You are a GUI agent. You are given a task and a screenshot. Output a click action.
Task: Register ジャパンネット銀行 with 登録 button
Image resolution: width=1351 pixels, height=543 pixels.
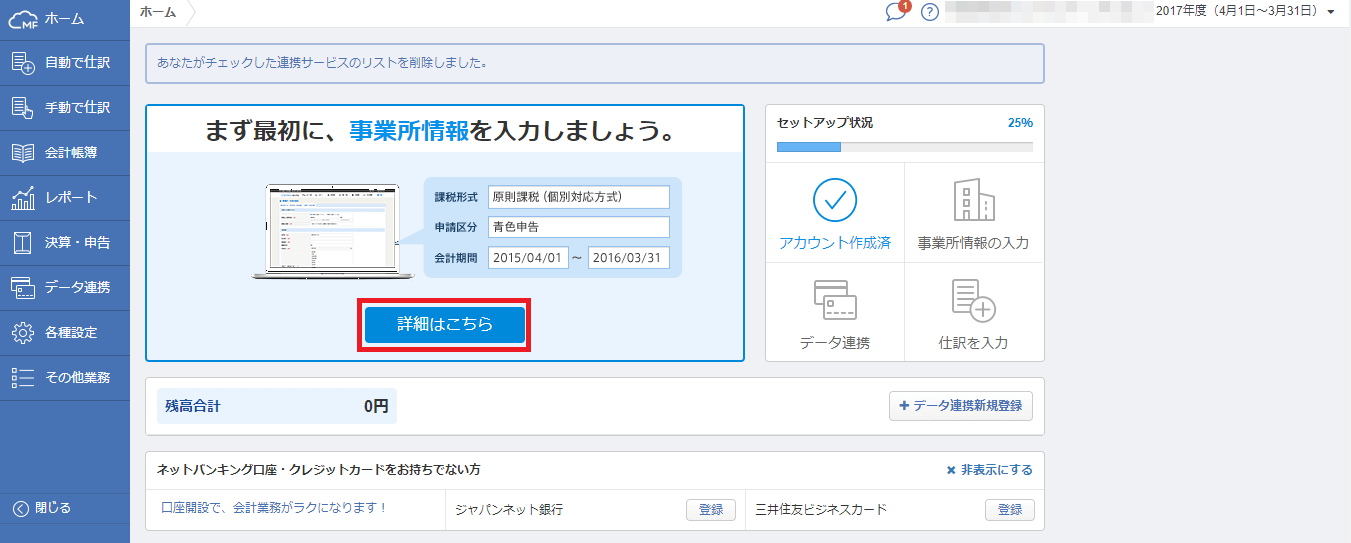(710, 509)
